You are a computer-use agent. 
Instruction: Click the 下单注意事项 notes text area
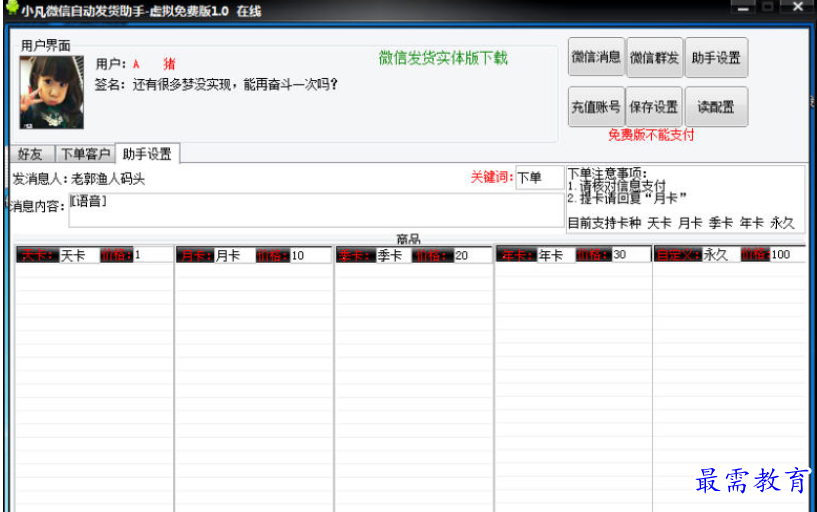pos(685,198)
